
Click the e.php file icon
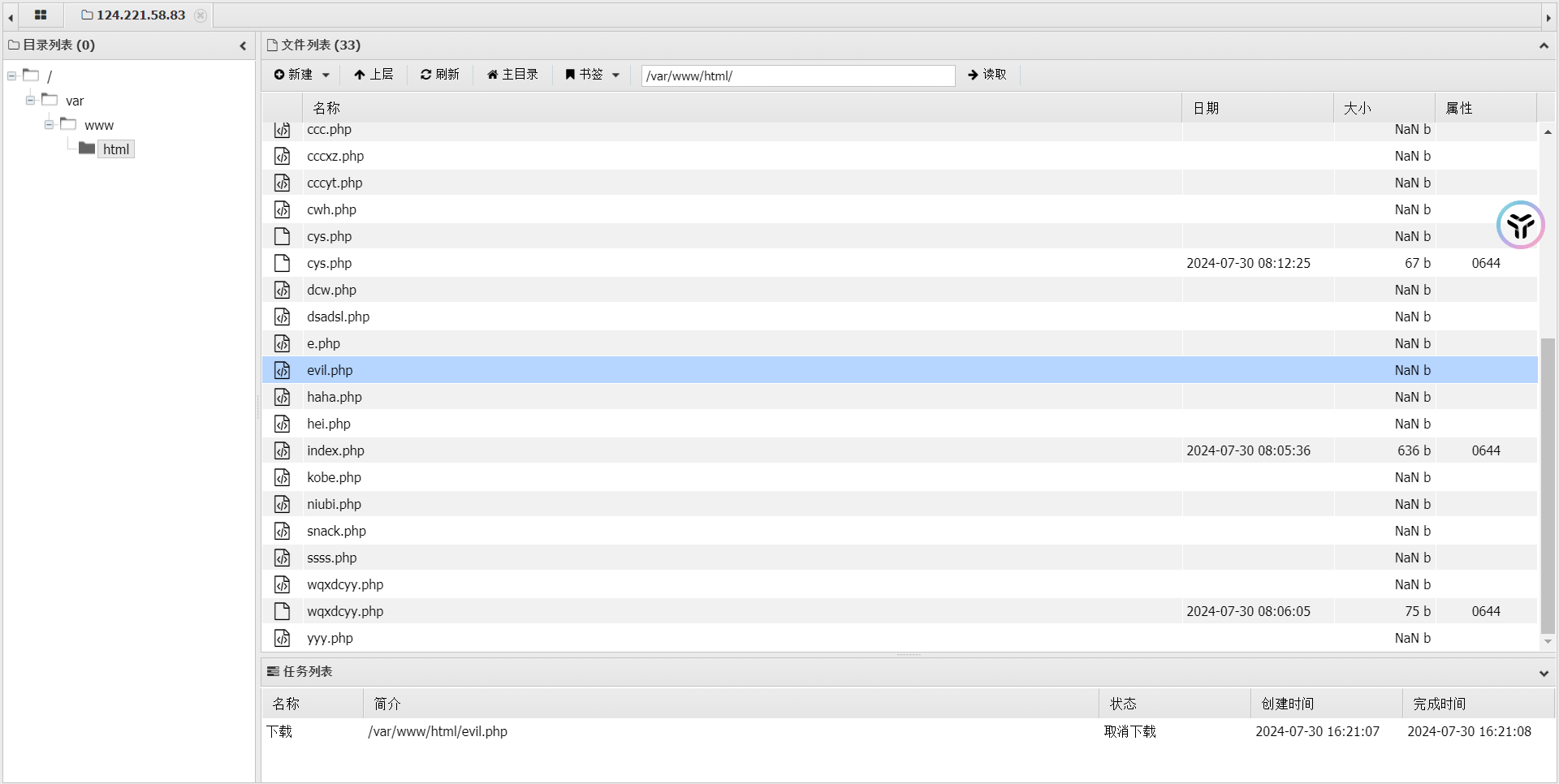(282, 343)
